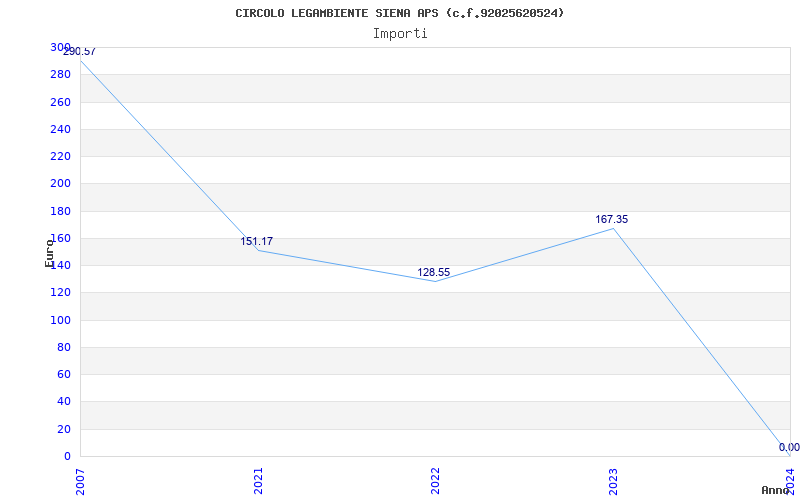
Task: Click the 290.57 data point label
Action: tap(79, 52)
